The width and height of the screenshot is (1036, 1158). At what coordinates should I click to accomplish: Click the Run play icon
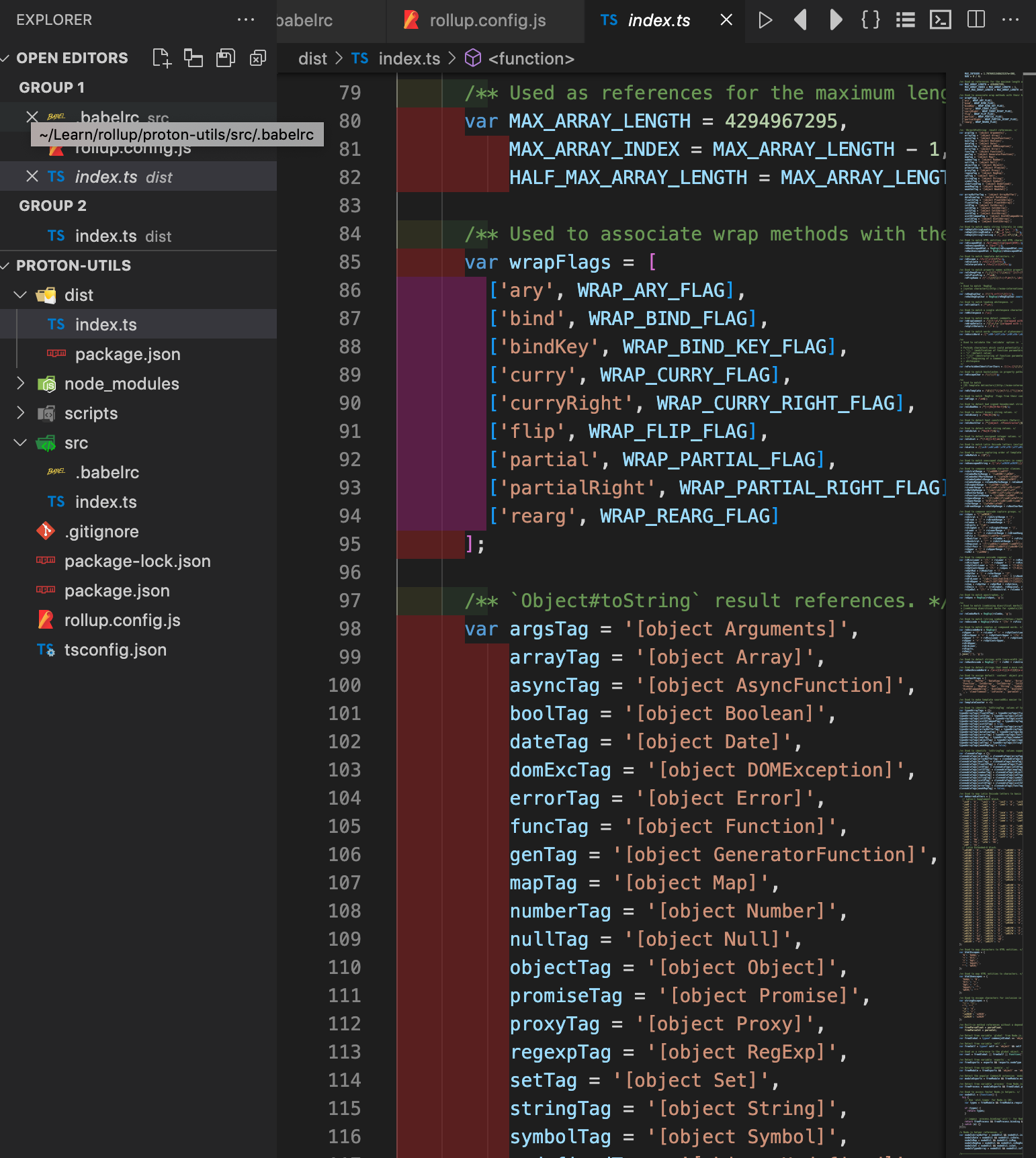765,20
